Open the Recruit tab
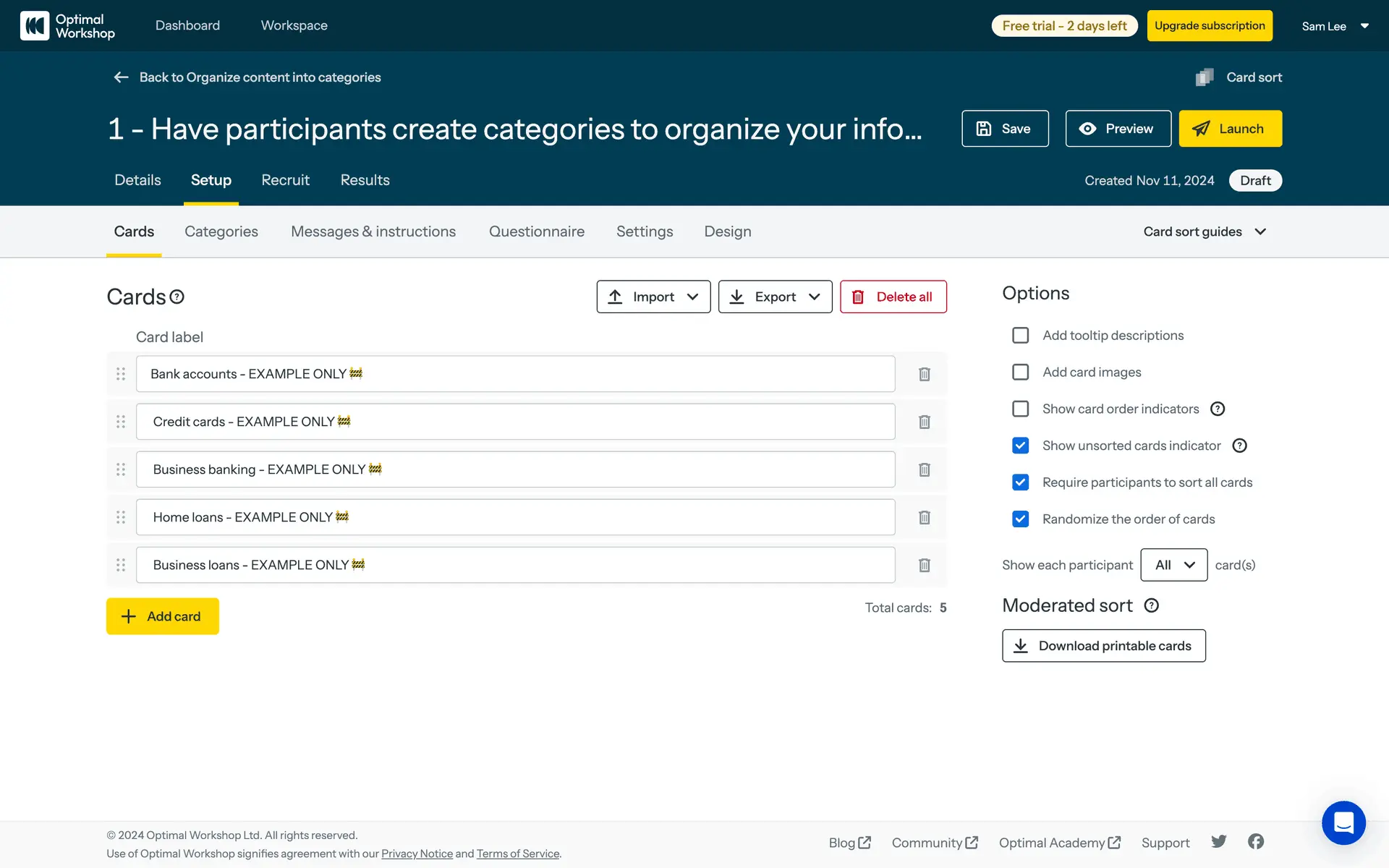1389x868 pixels. tap(285, 180)
